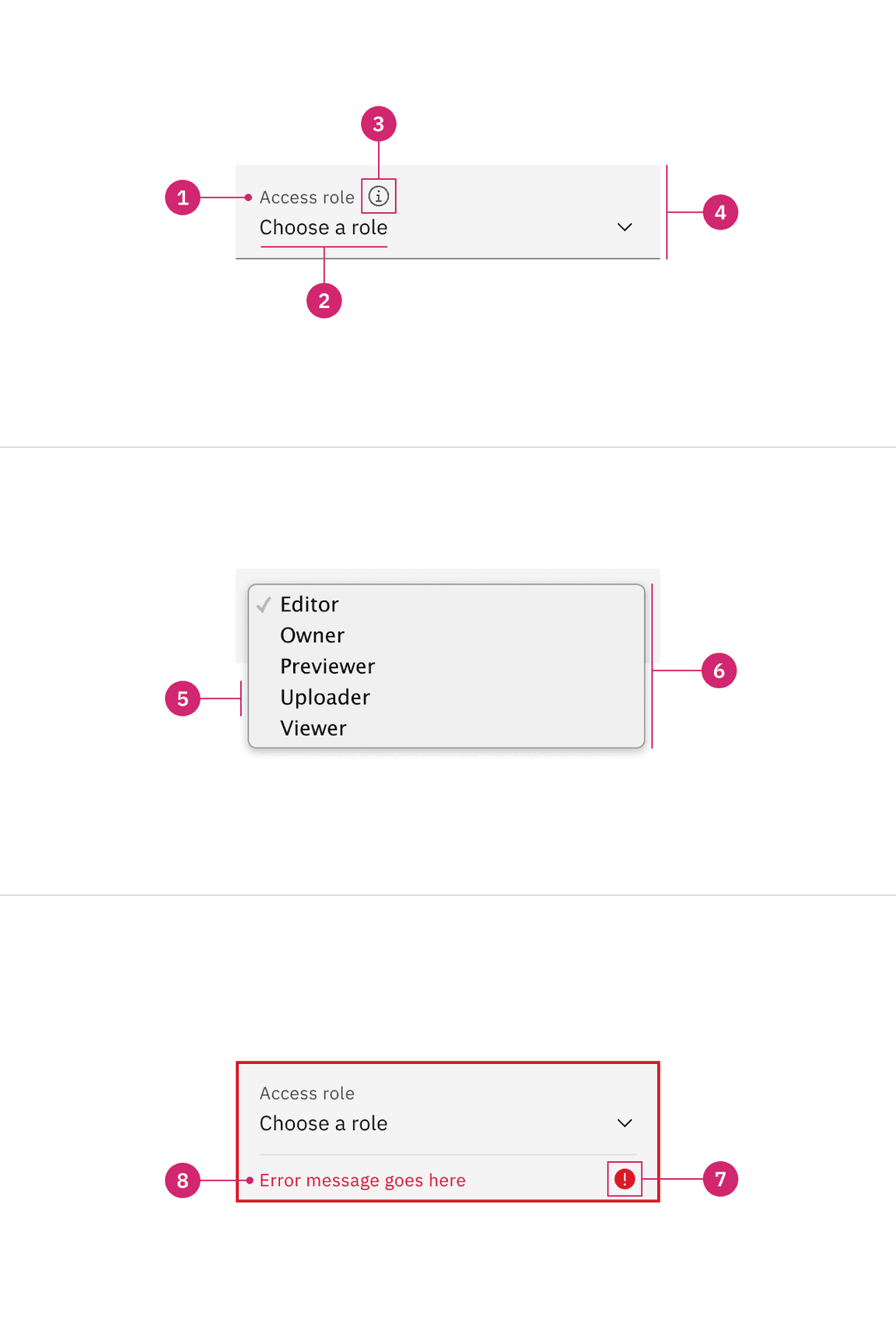896x1344 pixels.
Task: Click the checkmark beside Editor
Action: pos(264,604)
